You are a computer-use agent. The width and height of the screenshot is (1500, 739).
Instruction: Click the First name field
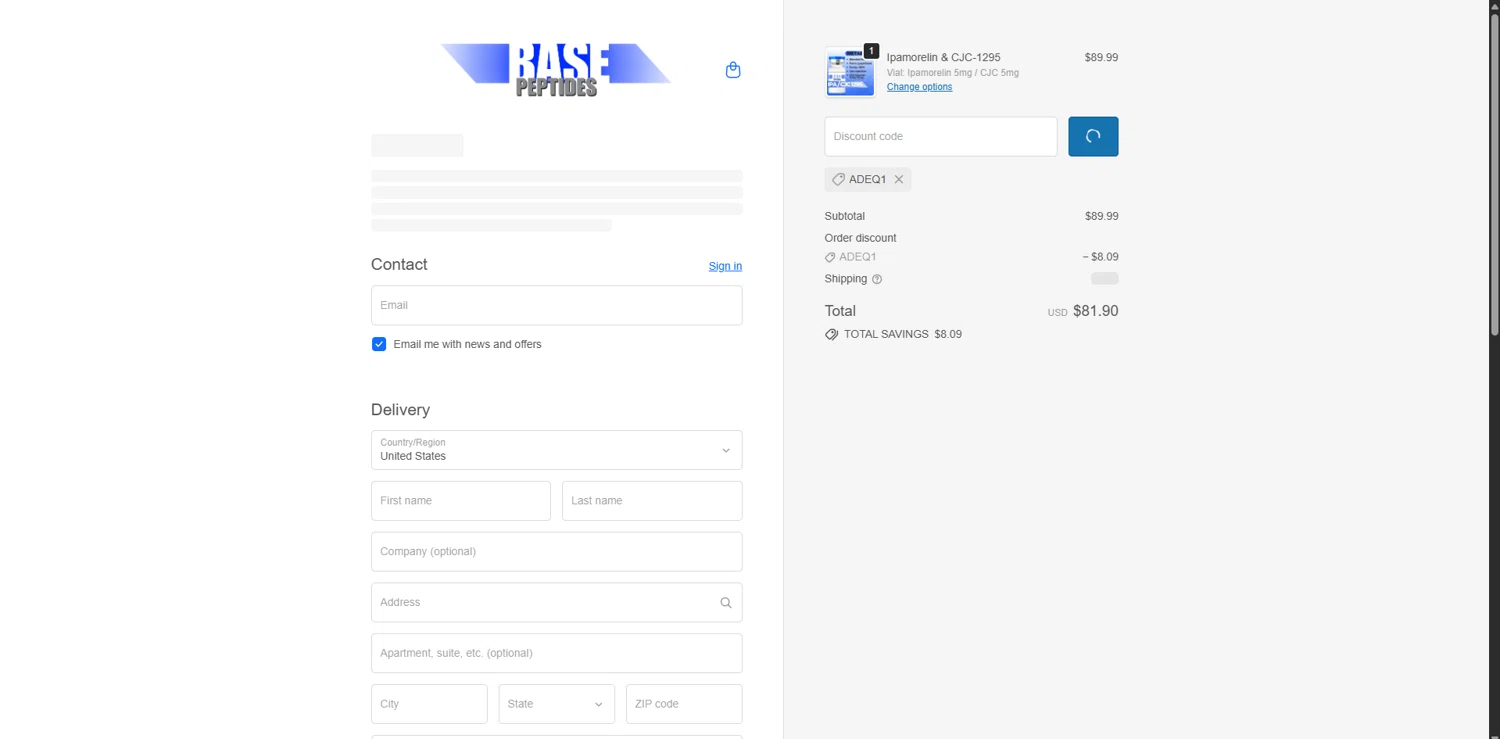[461, 501]
